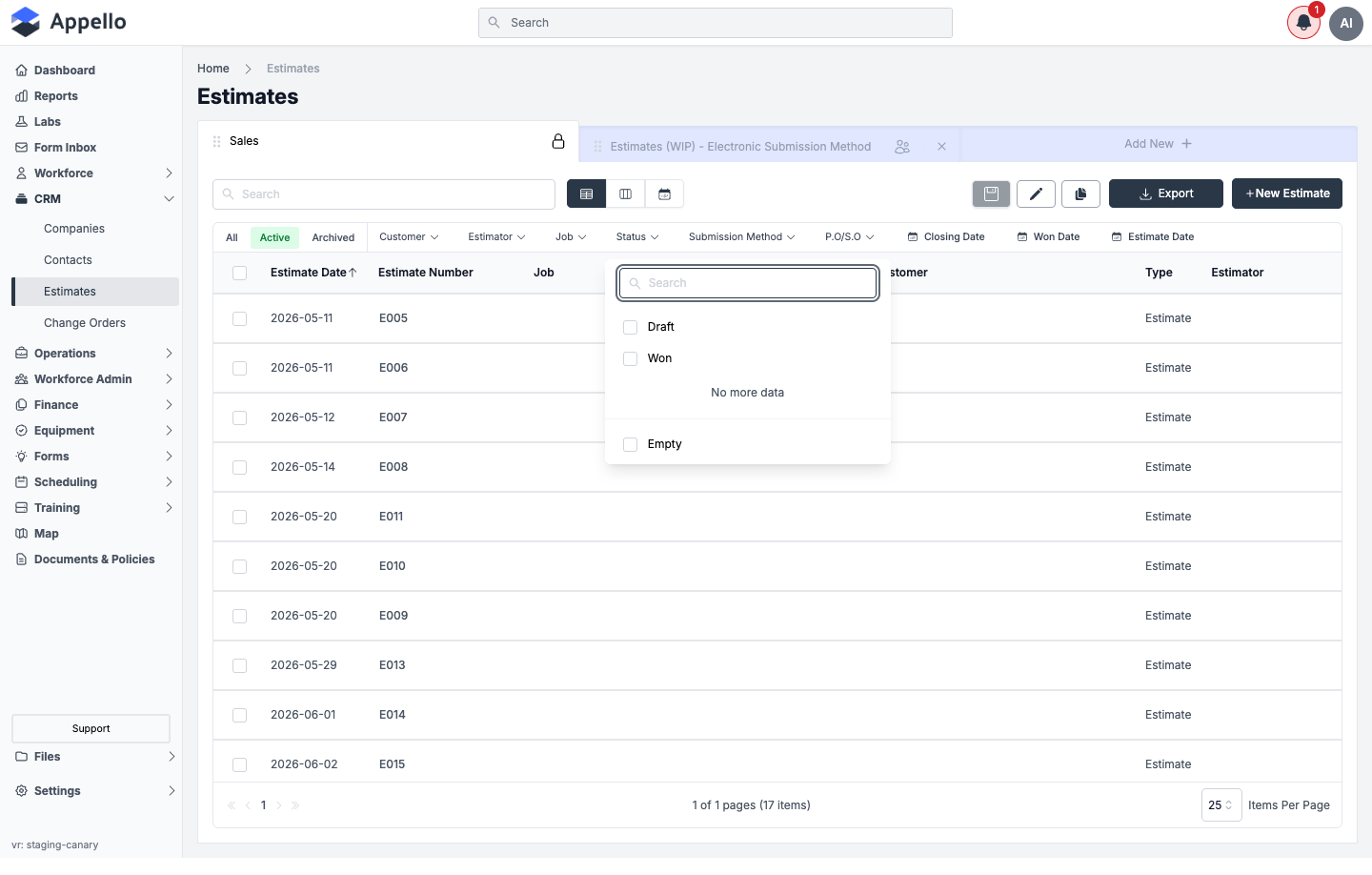Check the Draft status option

click(630, 327)
